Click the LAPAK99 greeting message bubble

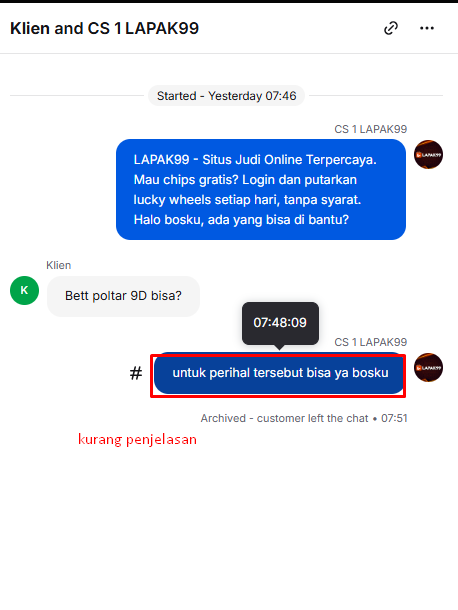(261, 189)
